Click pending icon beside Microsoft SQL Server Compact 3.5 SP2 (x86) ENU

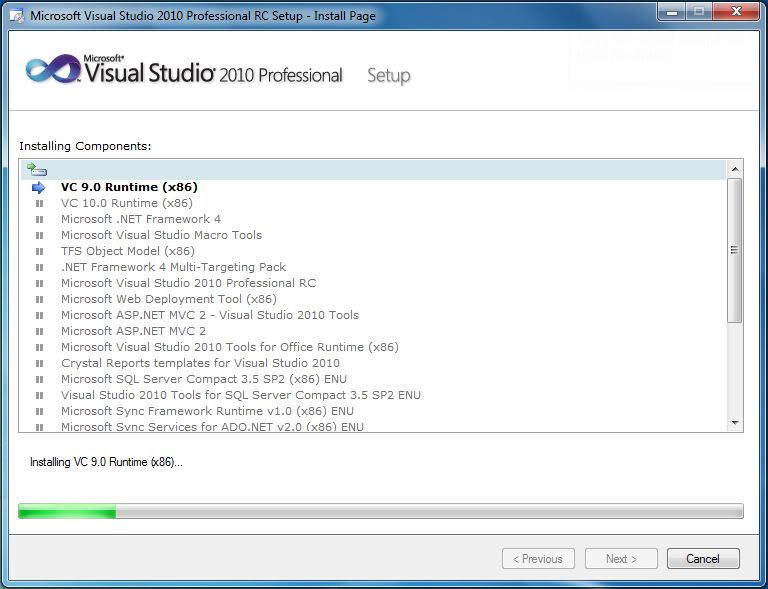pos(40,379)
